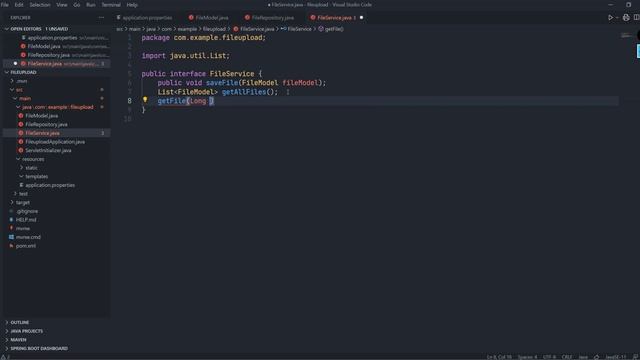
Task: Expand the Outline panel
Action: tap(7, 322)
